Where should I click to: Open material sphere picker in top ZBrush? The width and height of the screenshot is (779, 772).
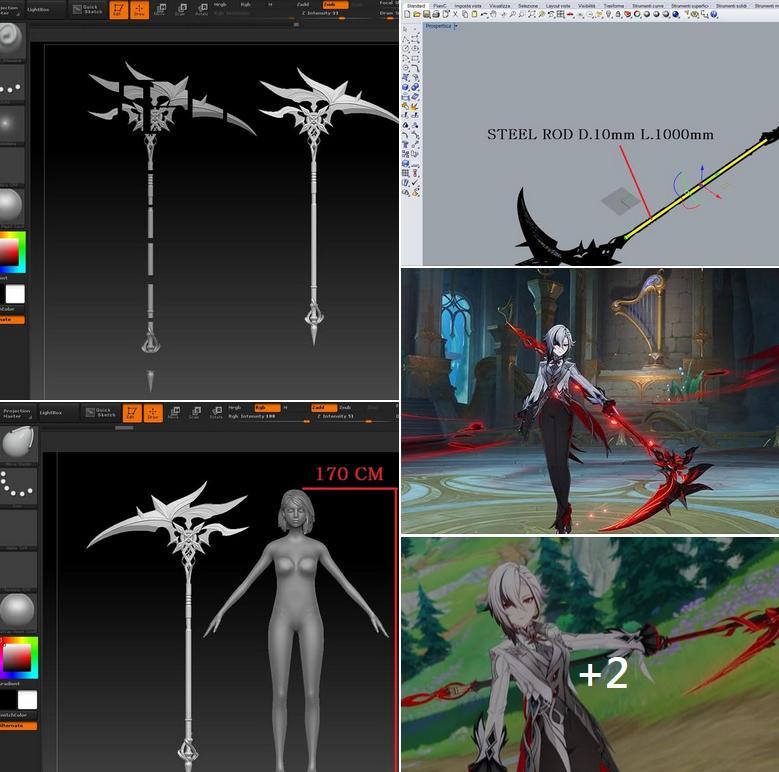(11, 206)
